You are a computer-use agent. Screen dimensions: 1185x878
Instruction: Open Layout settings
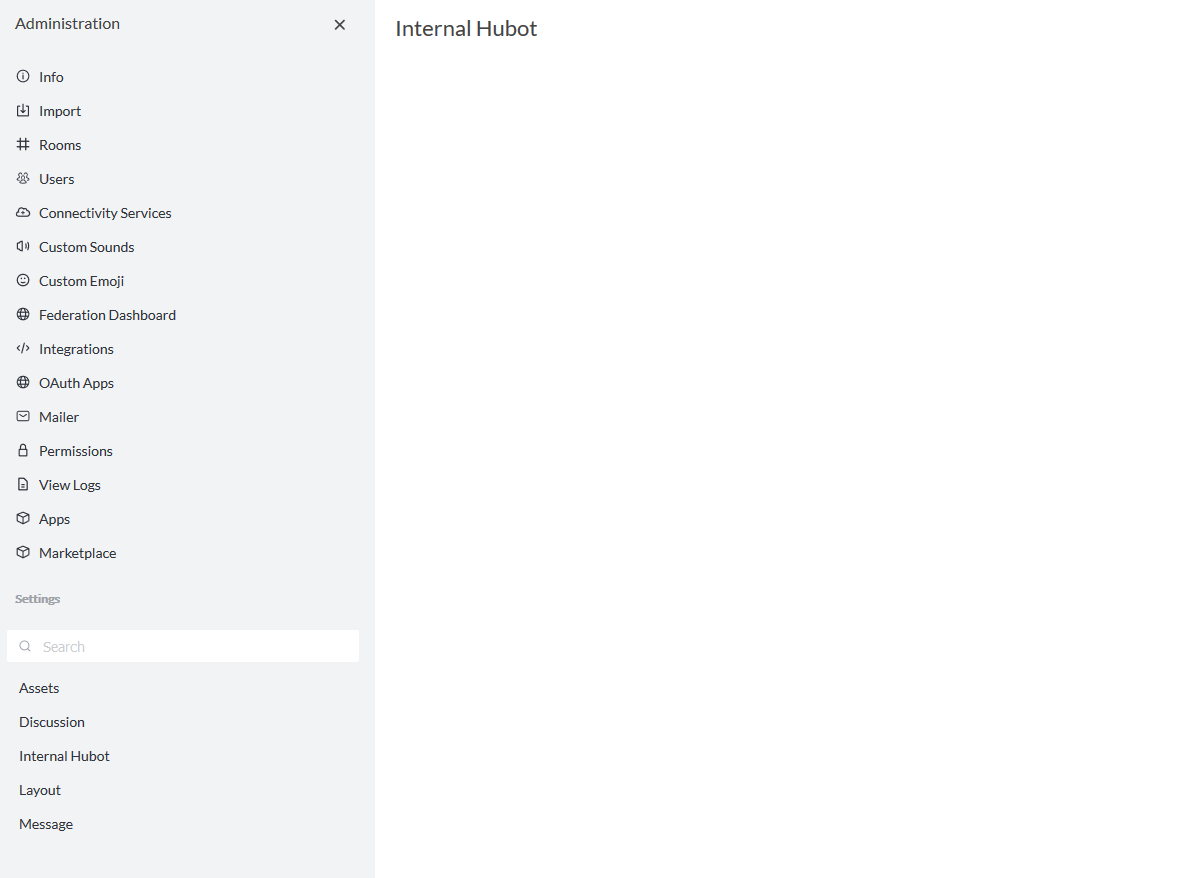(39, 789)
